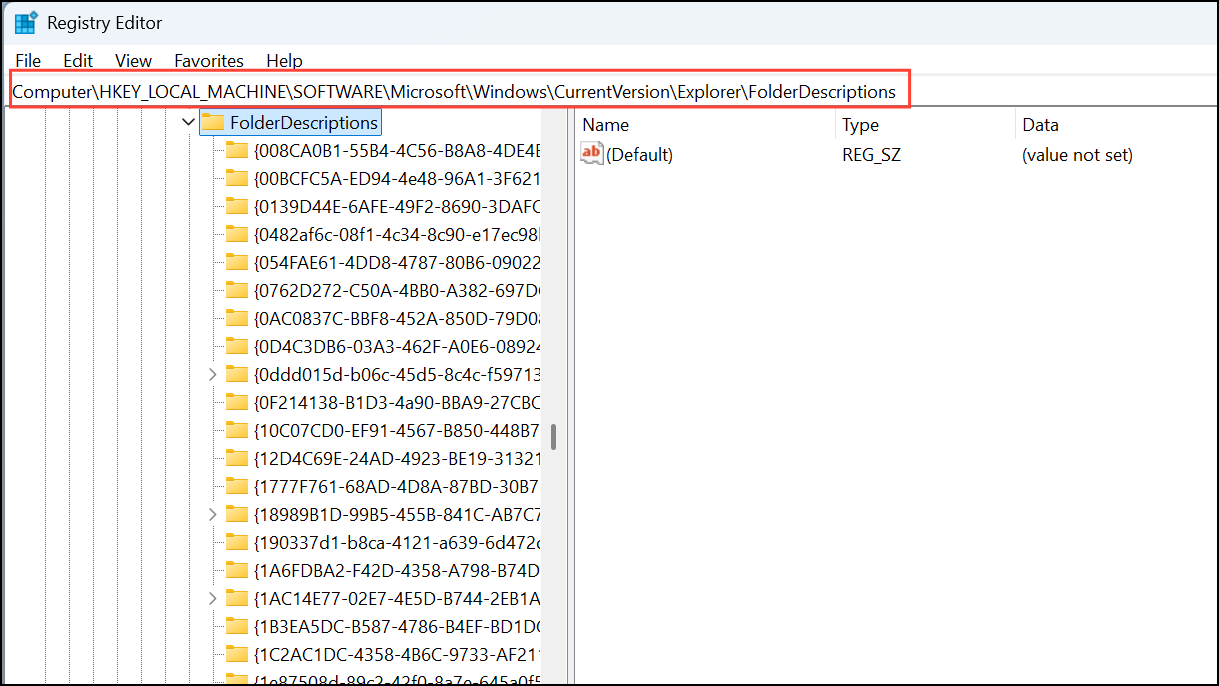Click folder icon for {008CA0B1-55B4 key
Image resolution: width=1219 pixels, height=686 pixels.
point(237,151)
